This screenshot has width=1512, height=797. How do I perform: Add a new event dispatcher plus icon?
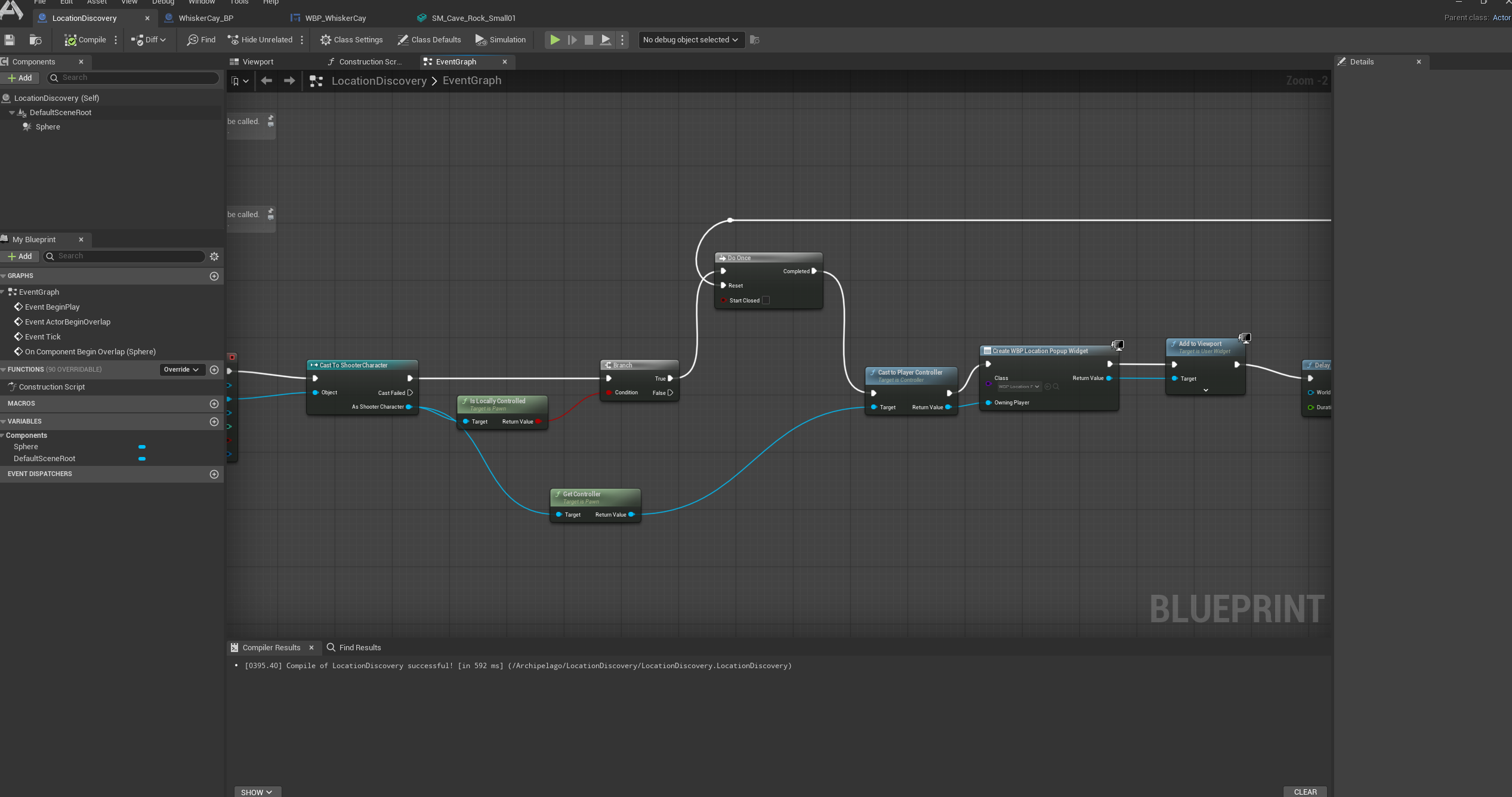click(x=214, y=474)
